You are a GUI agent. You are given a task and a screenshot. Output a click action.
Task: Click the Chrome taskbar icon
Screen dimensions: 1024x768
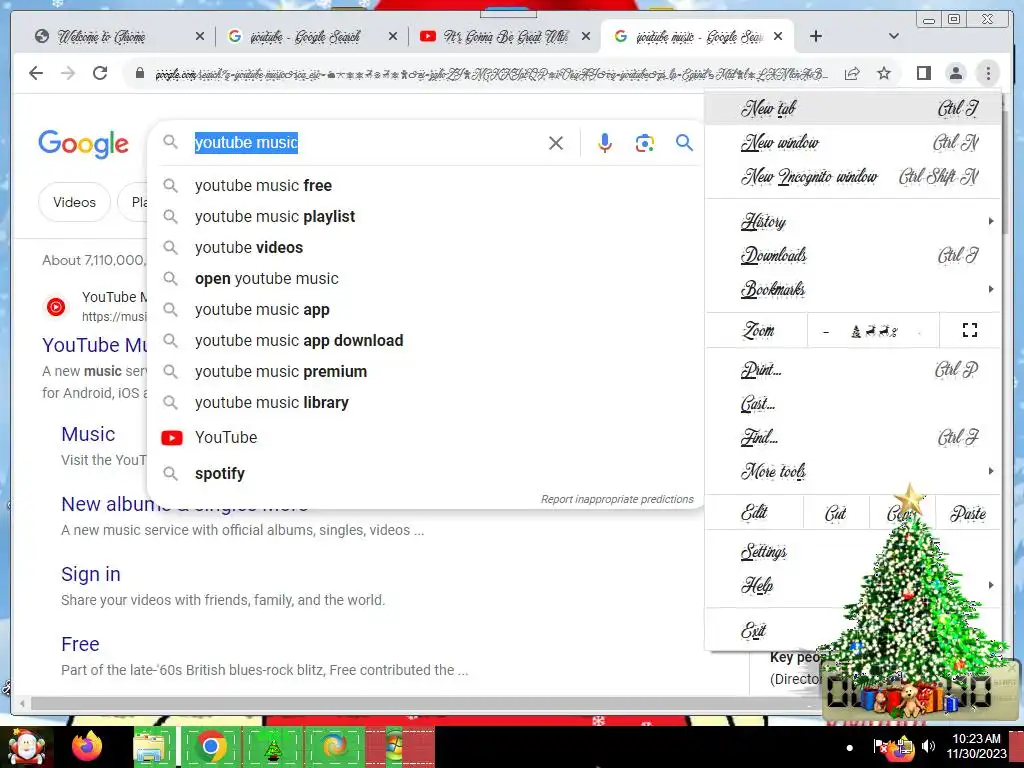pos(210,746)
